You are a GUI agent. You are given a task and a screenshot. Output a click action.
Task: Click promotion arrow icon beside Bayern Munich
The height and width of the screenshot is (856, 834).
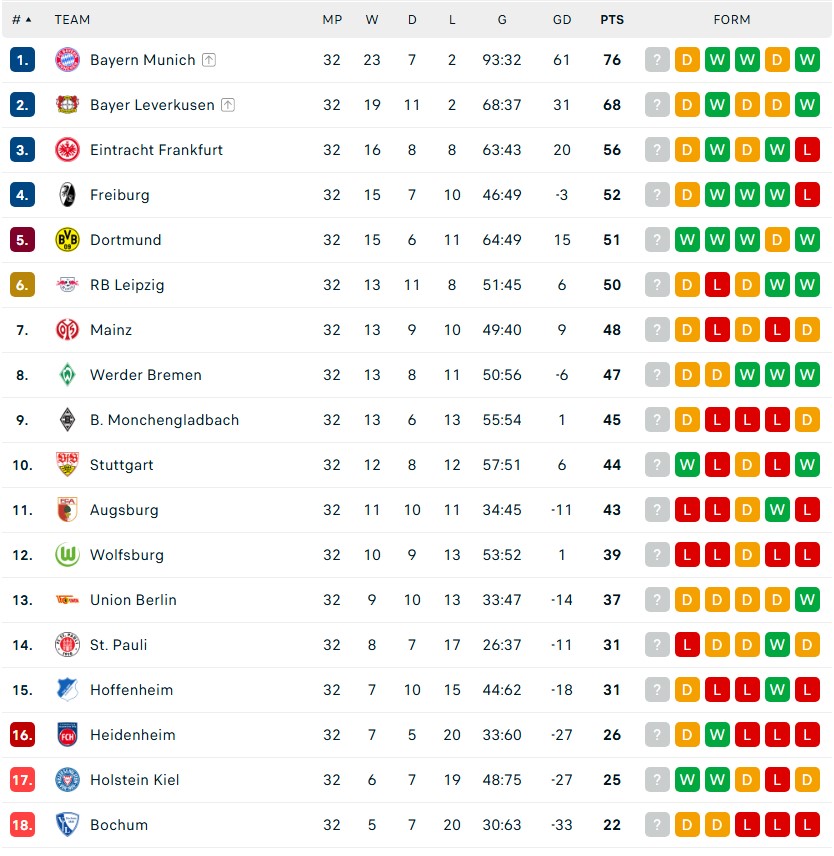pyautogui.click(x=209, y=60)
